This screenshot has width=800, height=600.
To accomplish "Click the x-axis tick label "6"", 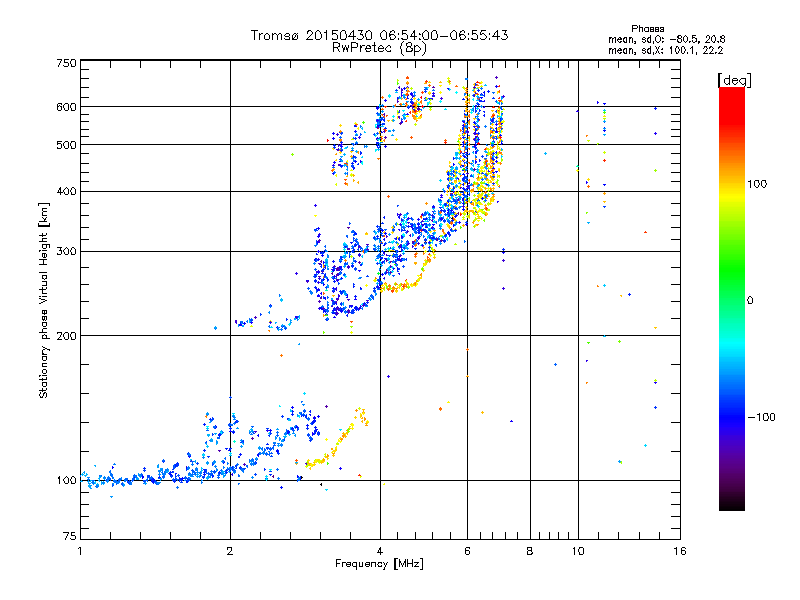I will (467, 551).
